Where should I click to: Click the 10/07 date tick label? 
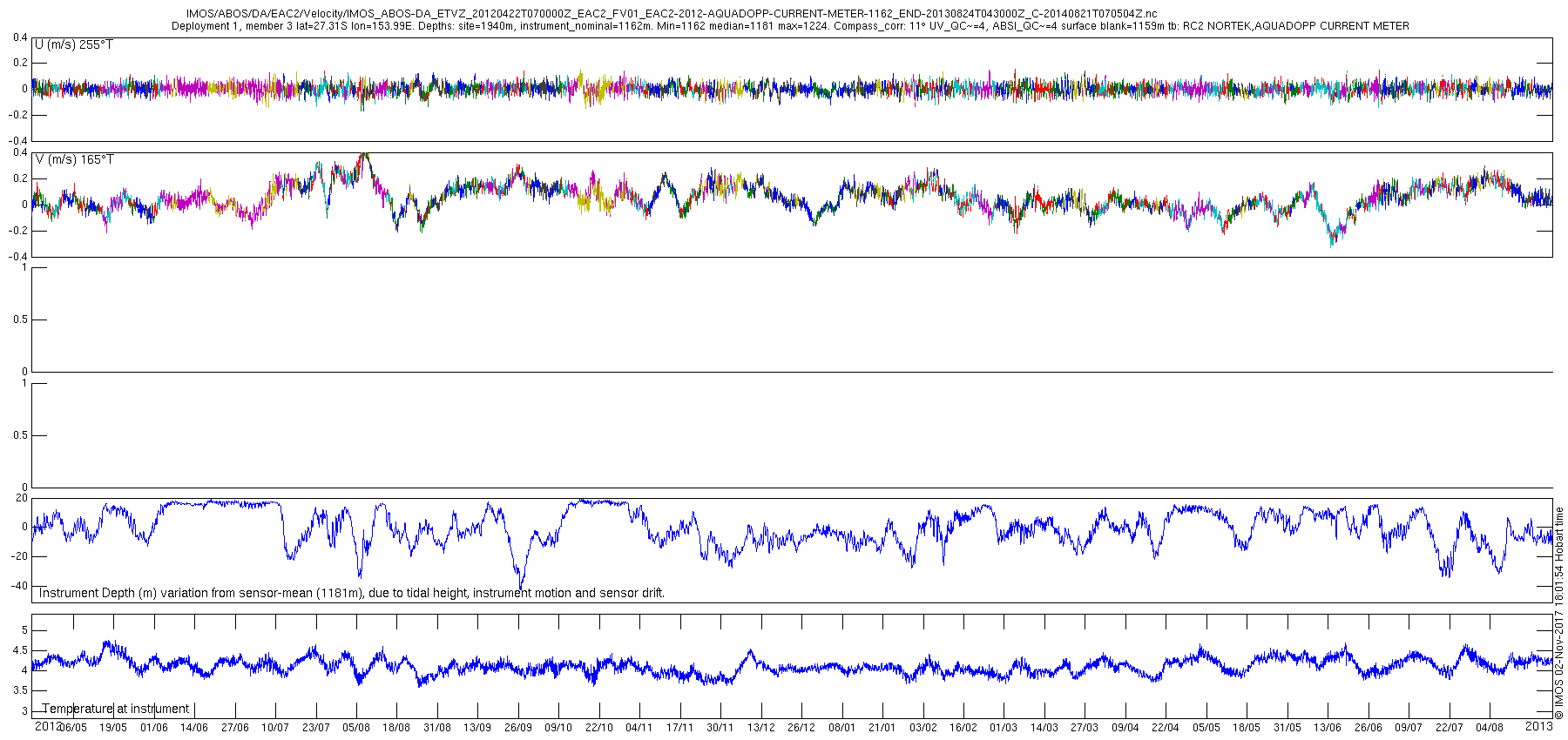(x=275, y=728)
